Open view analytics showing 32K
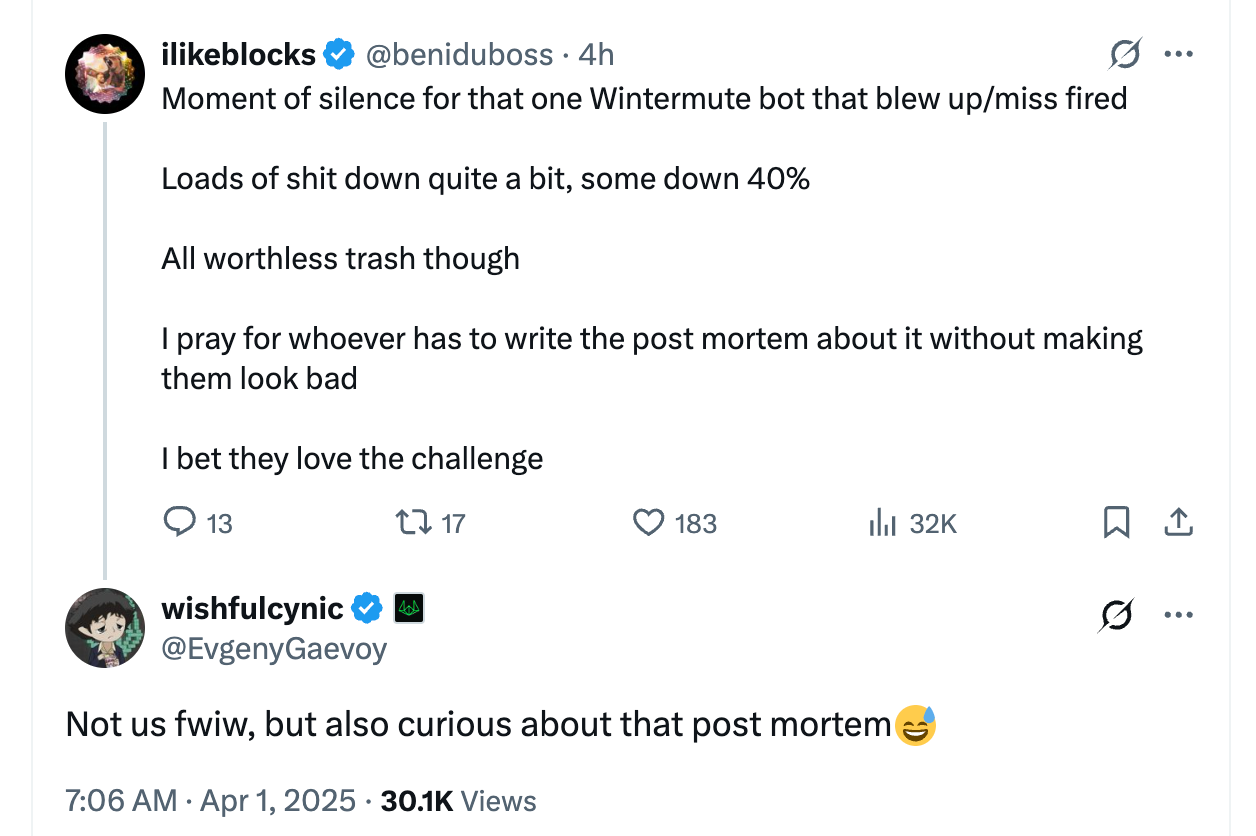 [881, 522]
